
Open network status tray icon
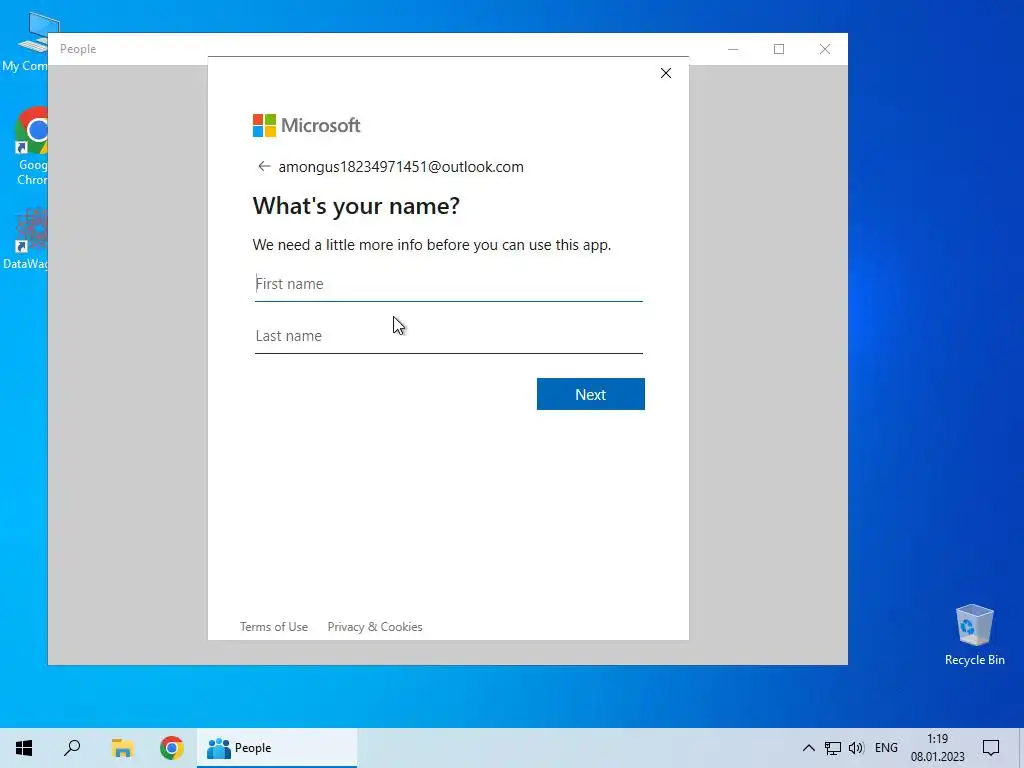(x=833, y=748)
